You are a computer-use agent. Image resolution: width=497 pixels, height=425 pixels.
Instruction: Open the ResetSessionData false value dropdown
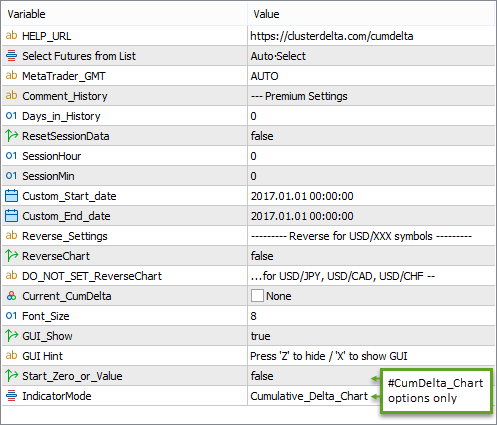tap(371, 136)
